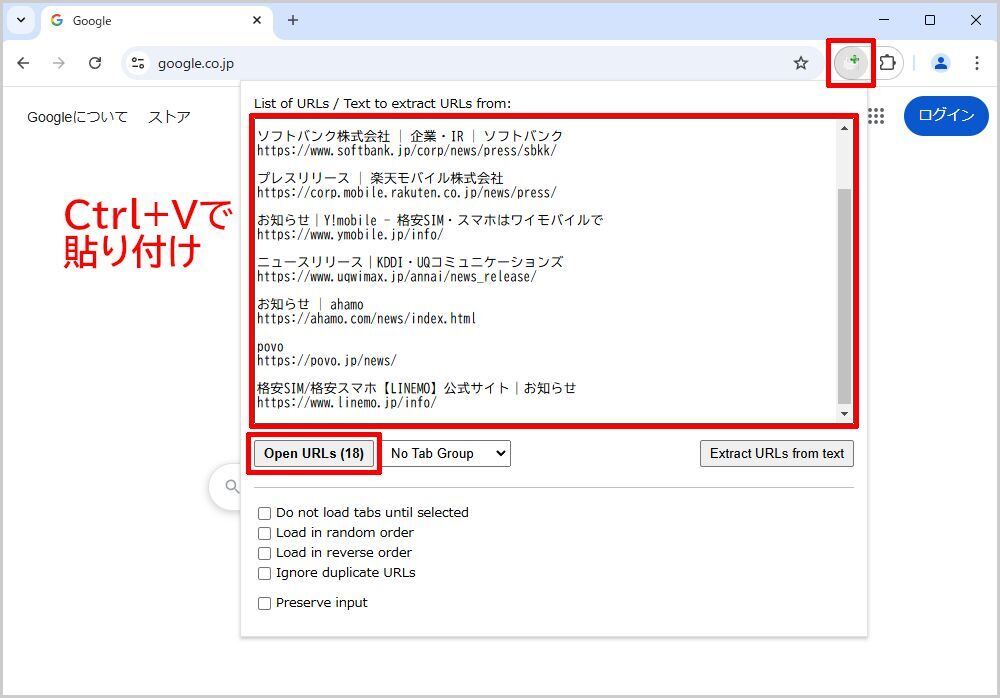Select the Google tab
Viewport: 1000px width, 698px height.
[157, 20]
